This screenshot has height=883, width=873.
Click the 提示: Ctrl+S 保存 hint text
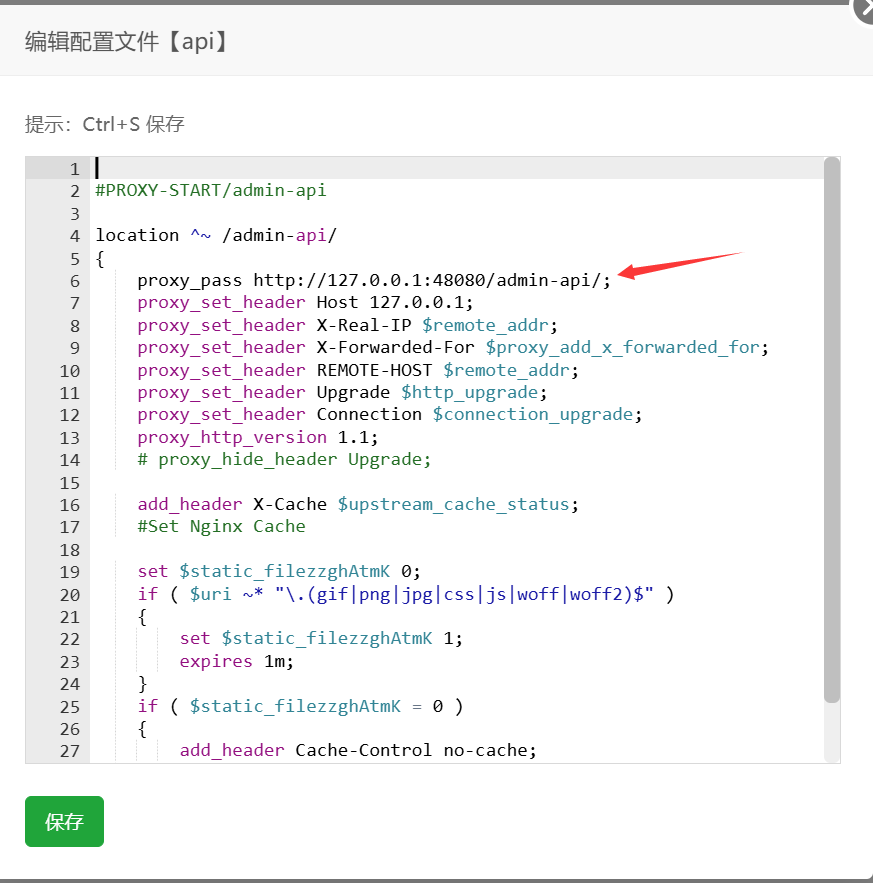click(105, 124)
